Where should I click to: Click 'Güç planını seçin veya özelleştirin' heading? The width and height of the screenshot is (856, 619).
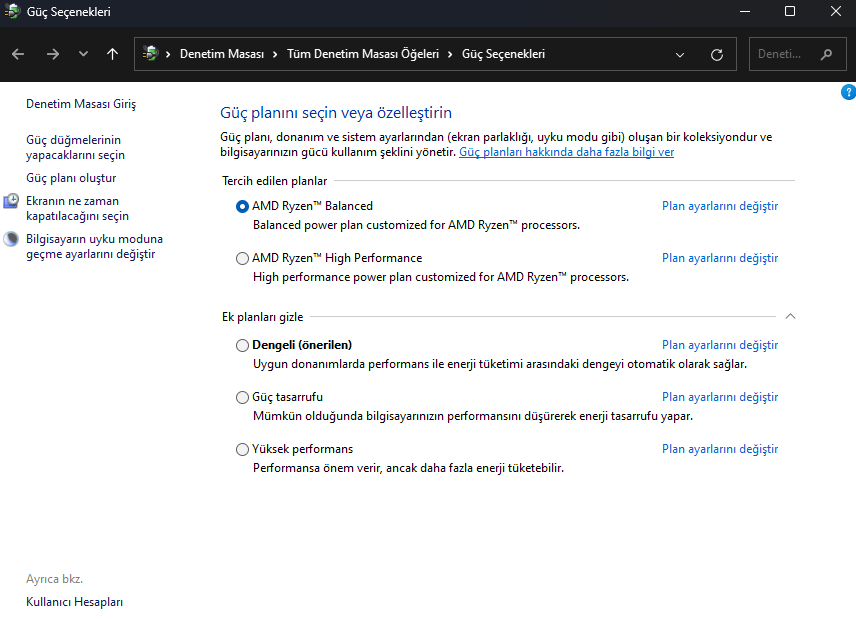coord(336,112)
